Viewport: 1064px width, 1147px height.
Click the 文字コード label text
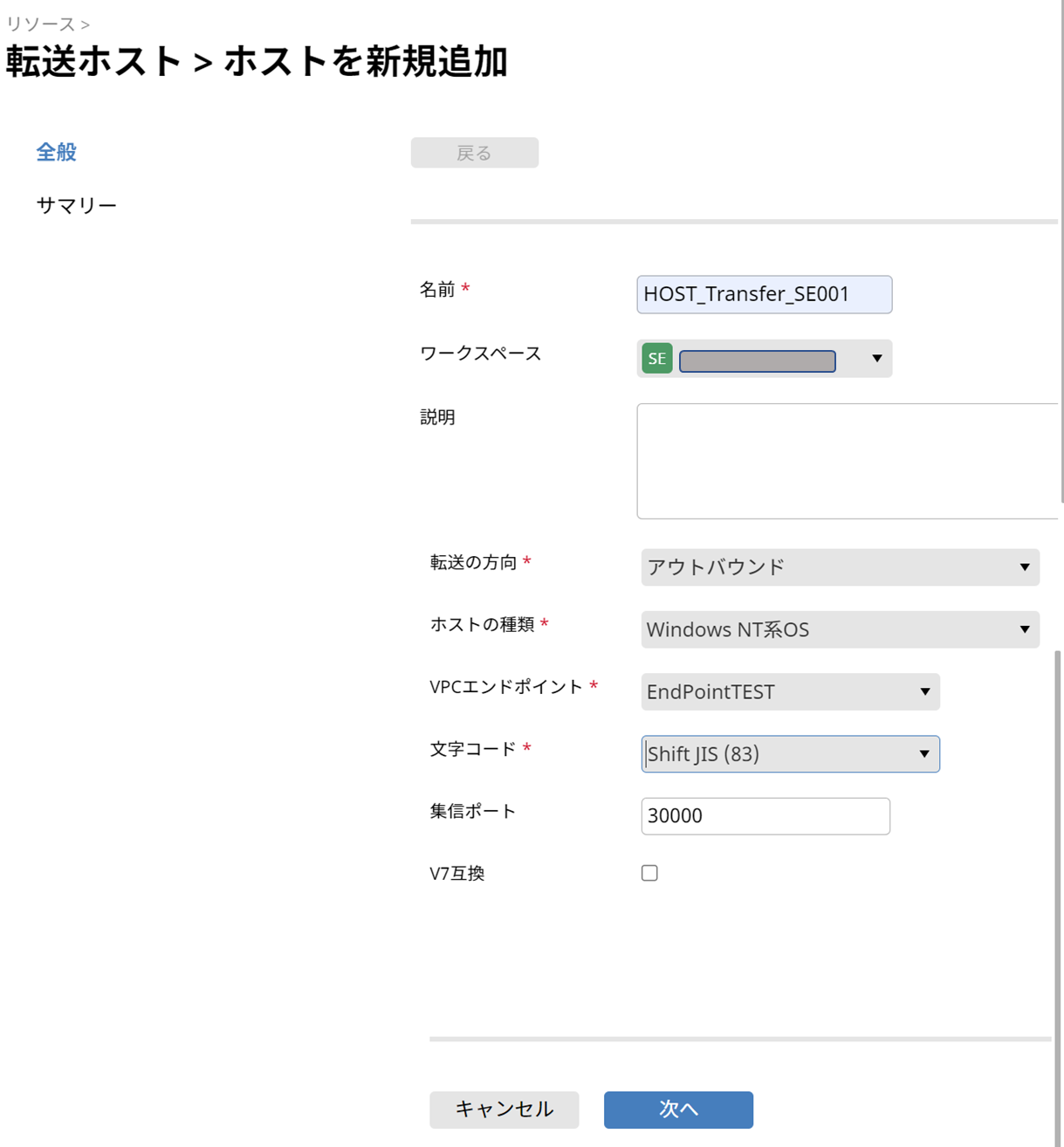(473, 749)
